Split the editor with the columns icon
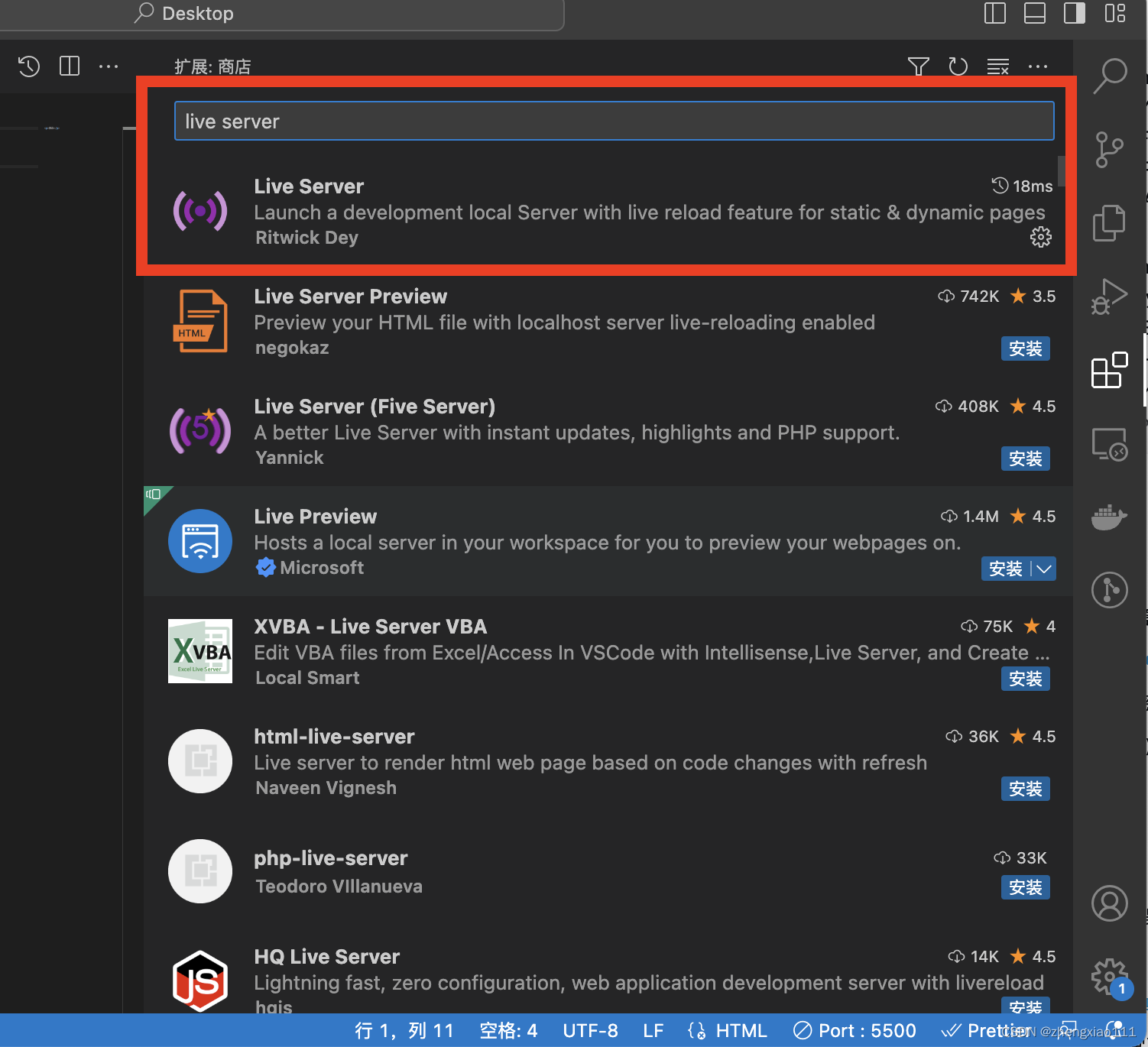The width and height of the screenshot is (1148, 1047). [x=70, y=66]
